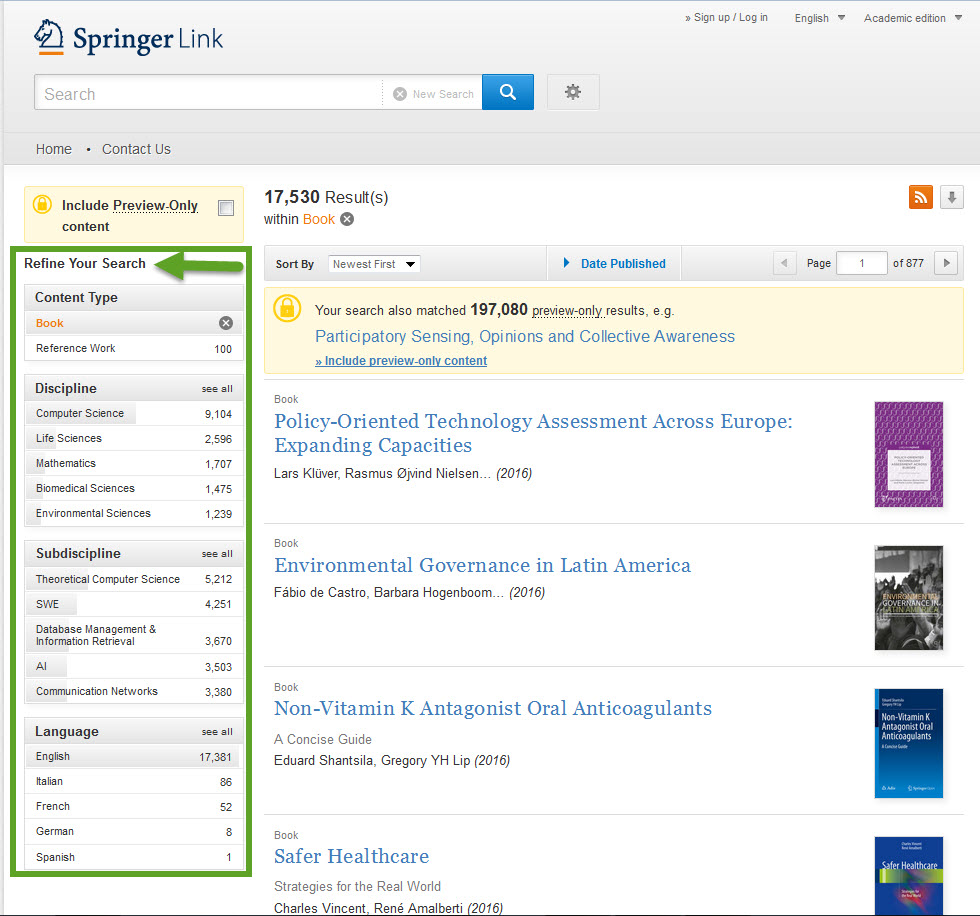
Task: Click 'see all' for Discipline
Action: point(217,389)
